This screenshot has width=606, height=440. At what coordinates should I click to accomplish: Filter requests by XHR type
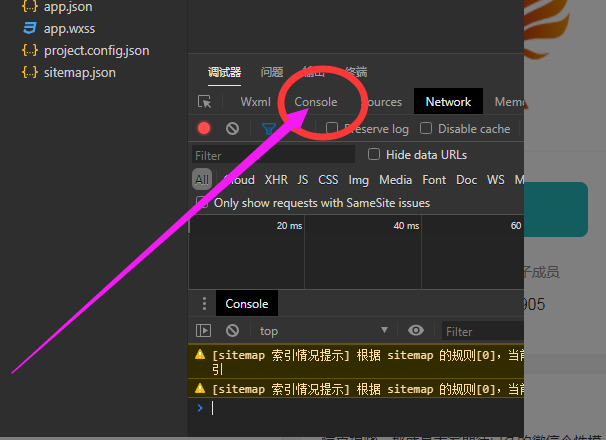pos(276,180)
